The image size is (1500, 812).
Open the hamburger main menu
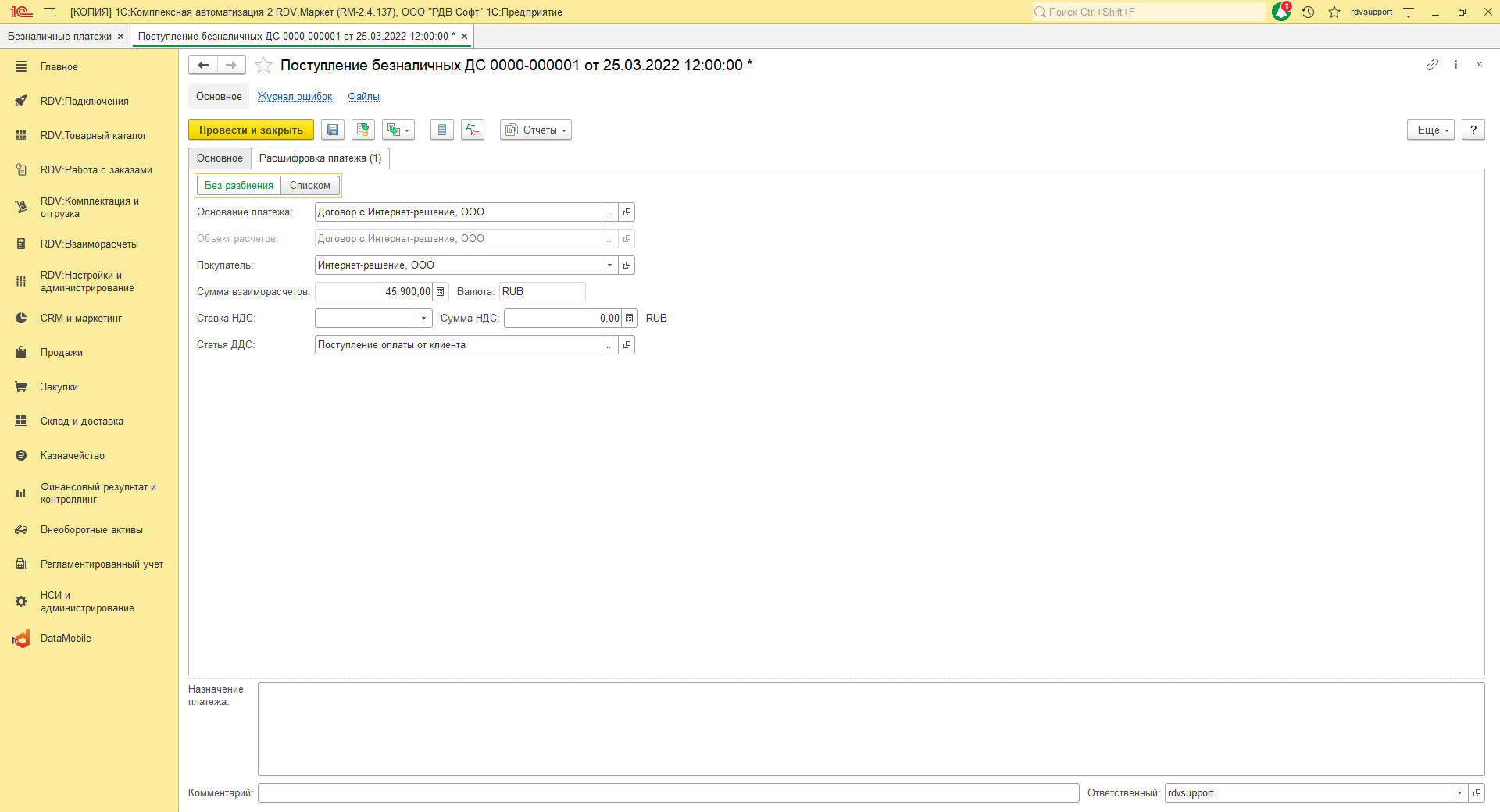coord(49,12)
